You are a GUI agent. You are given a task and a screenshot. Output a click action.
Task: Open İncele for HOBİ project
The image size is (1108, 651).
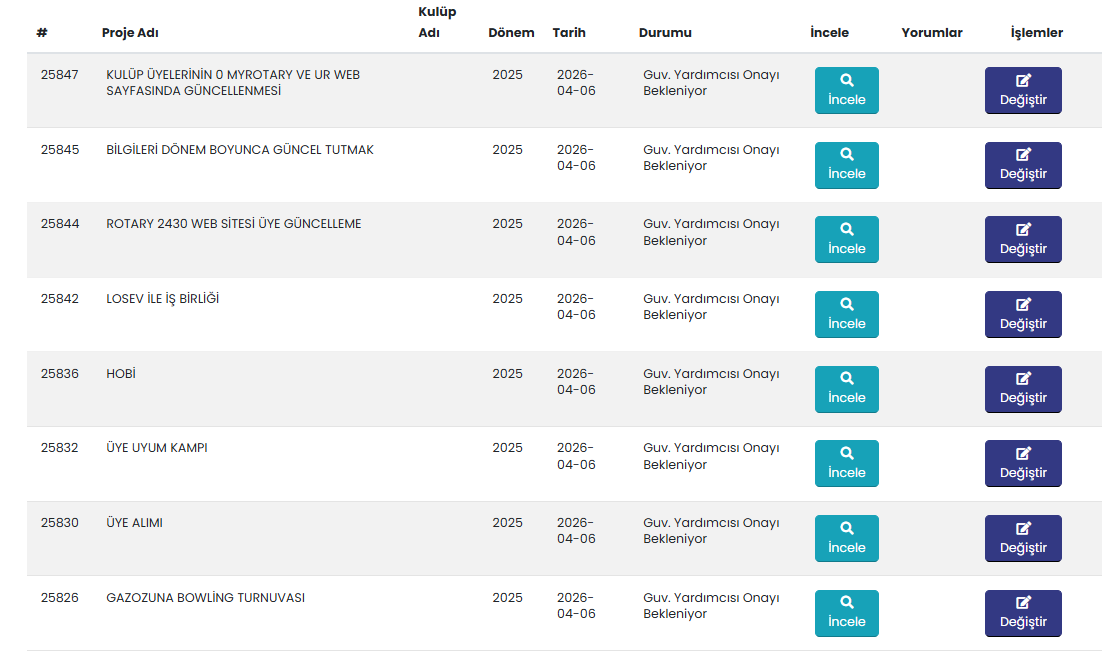click(846, 389)
